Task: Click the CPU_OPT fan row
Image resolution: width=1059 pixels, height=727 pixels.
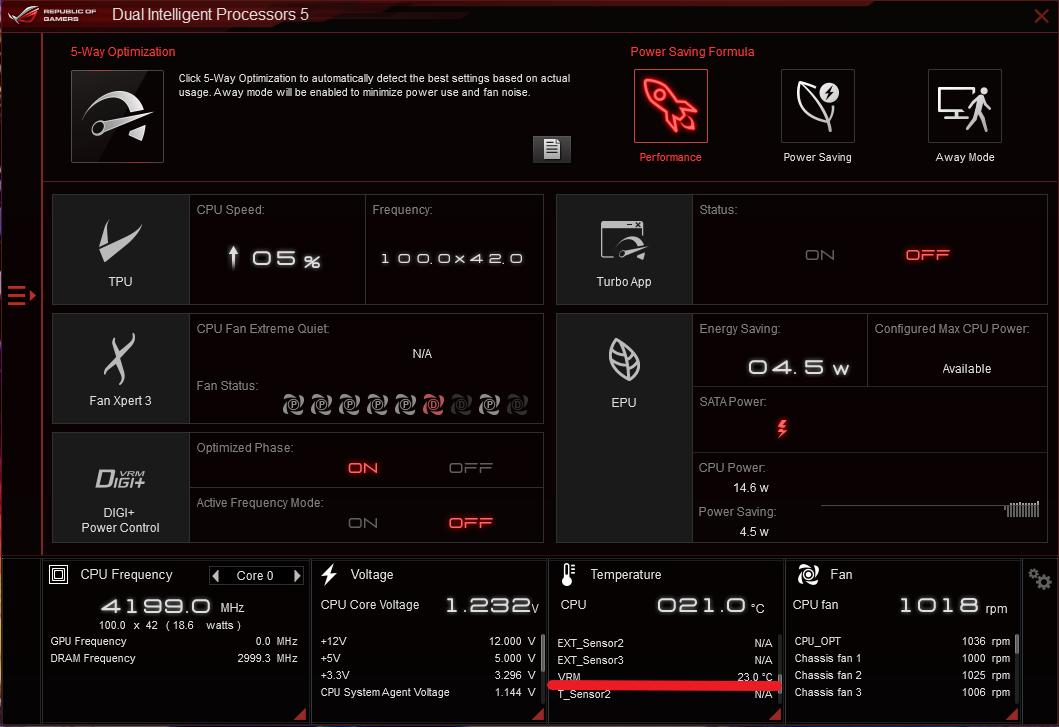Action: point(902,641)
